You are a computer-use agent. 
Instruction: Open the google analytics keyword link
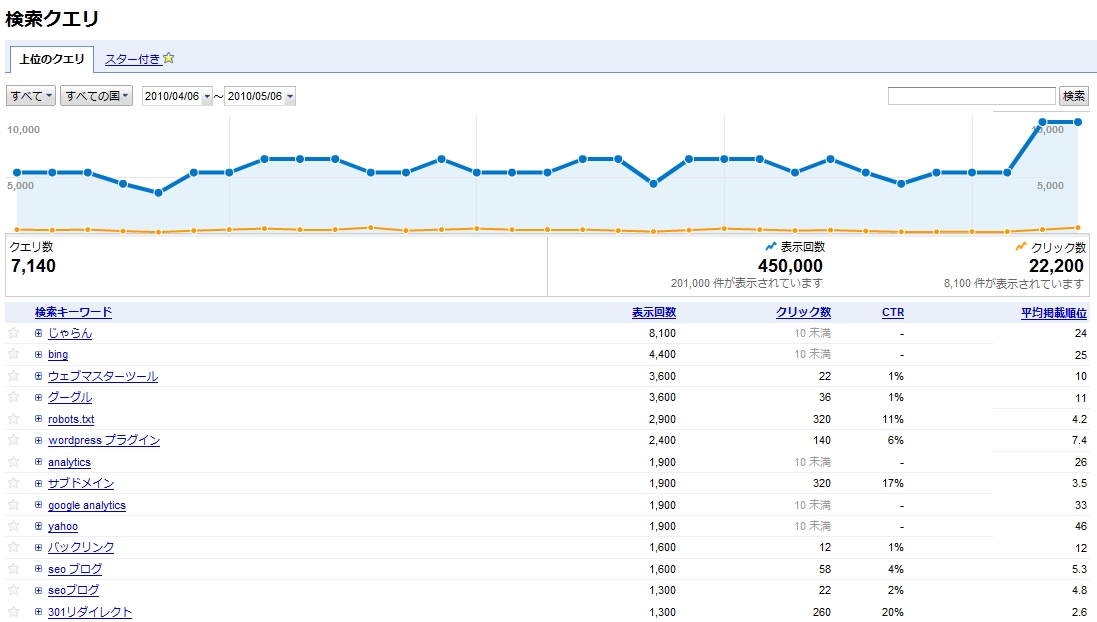(x=87, y=505)
